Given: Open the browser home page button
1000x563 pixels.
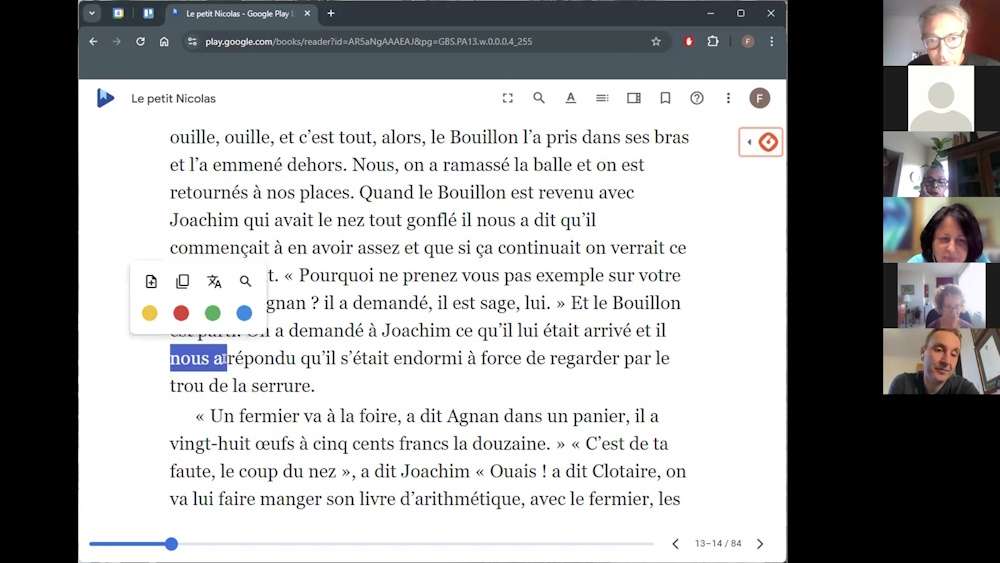Looking at the screenshot, I should (x=164, y=41).
